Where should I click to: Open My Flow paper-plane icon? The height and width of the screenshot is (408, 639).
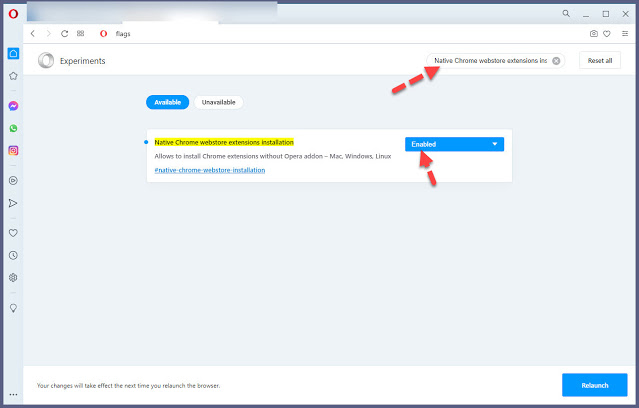(x=13, y=203)
